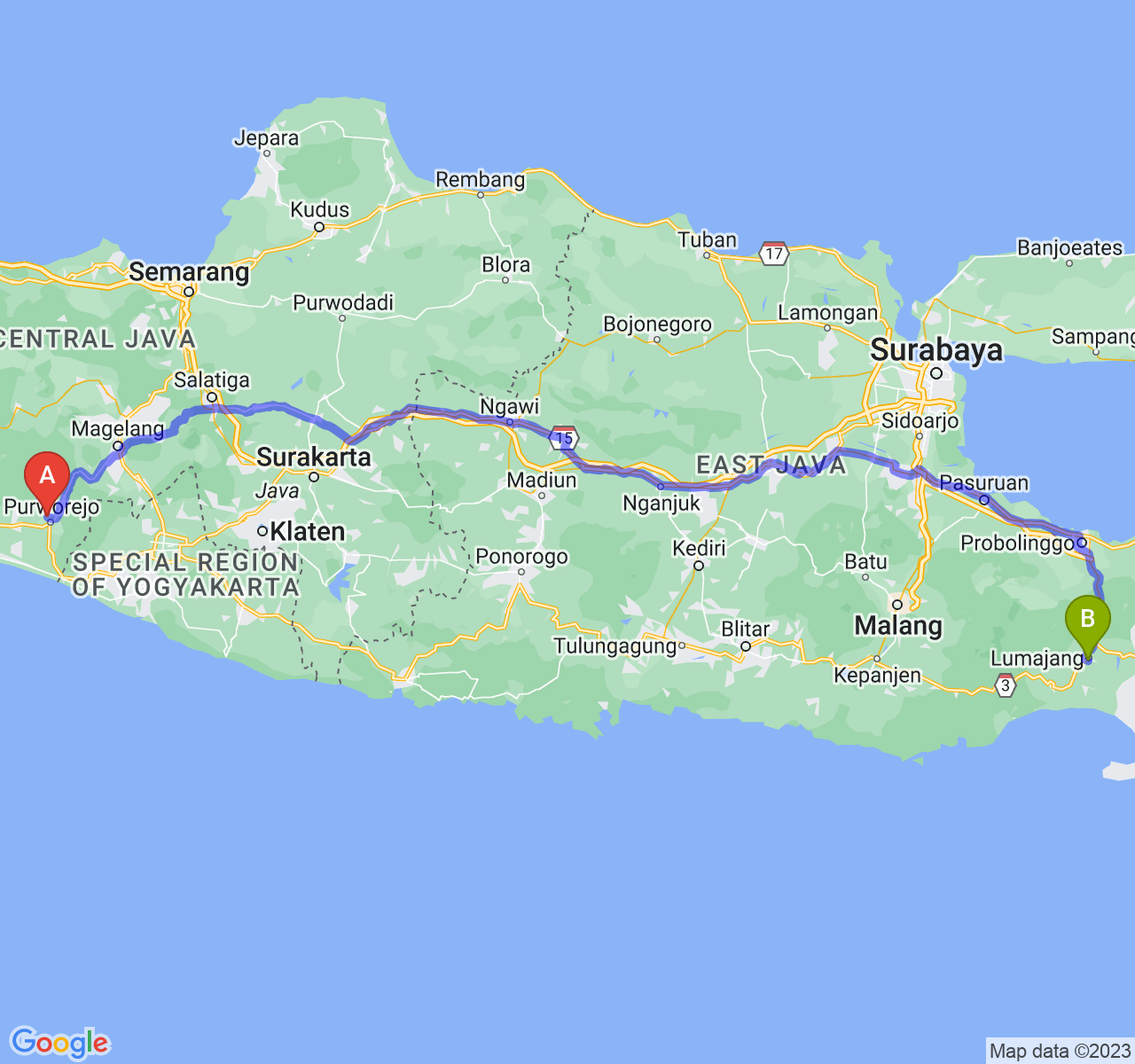Click the Tulungagung town label

(x=615, y=646)
